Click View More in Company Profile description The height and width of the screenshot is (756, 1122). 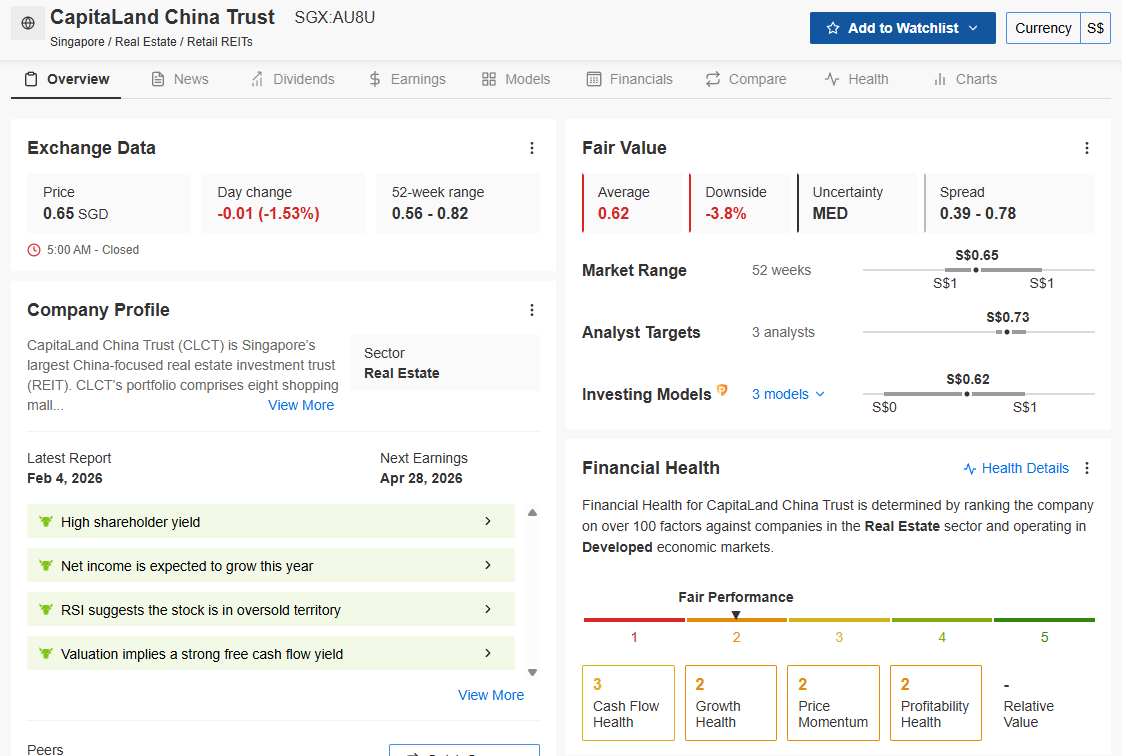point(301,405)
